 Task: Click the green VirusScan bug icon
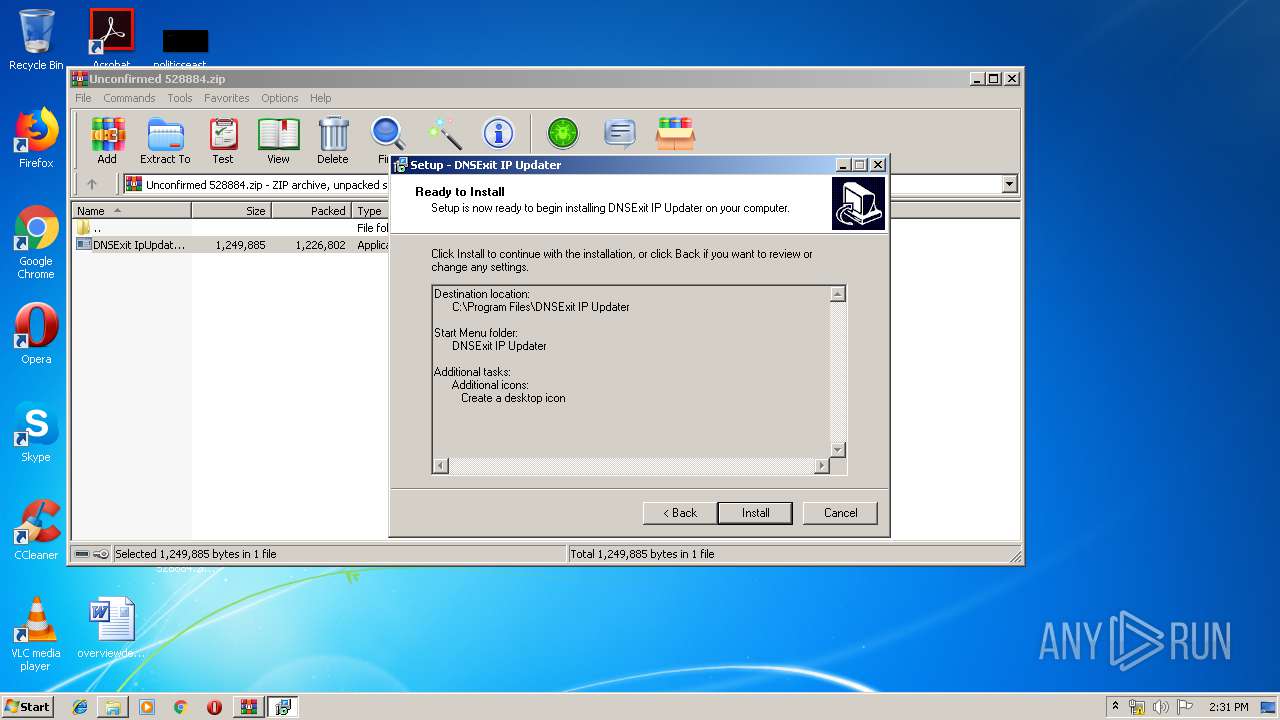tap(563, 134)
